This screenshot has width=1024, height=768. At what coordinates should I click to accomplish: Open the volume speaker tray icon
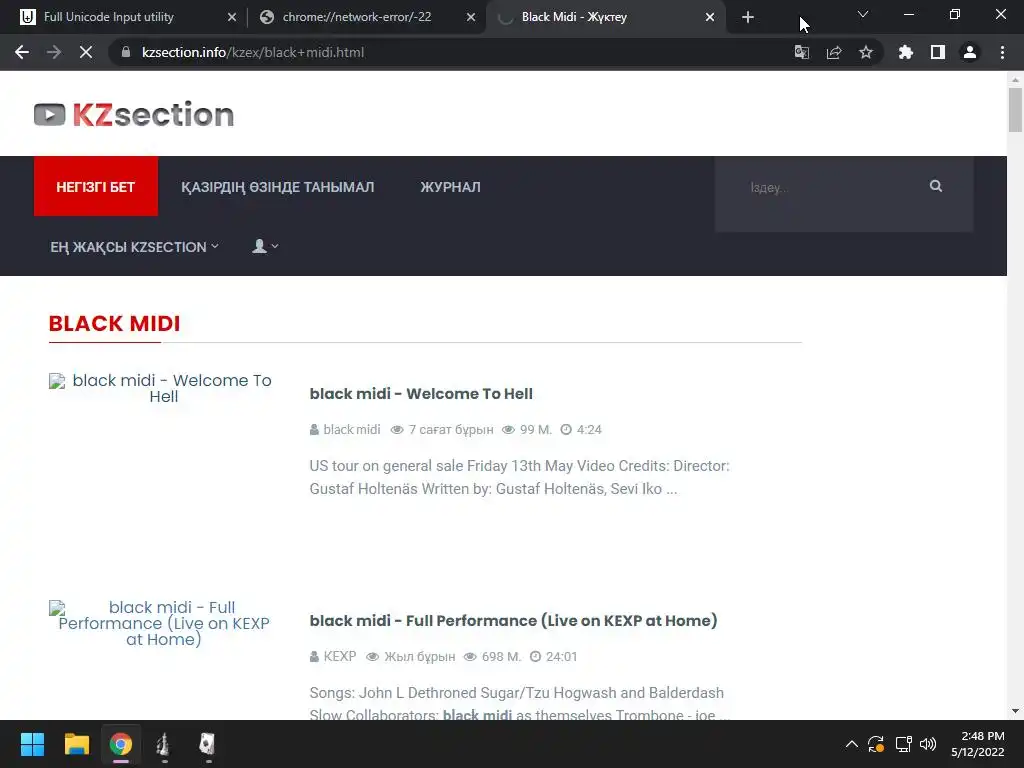coord(927,744)
